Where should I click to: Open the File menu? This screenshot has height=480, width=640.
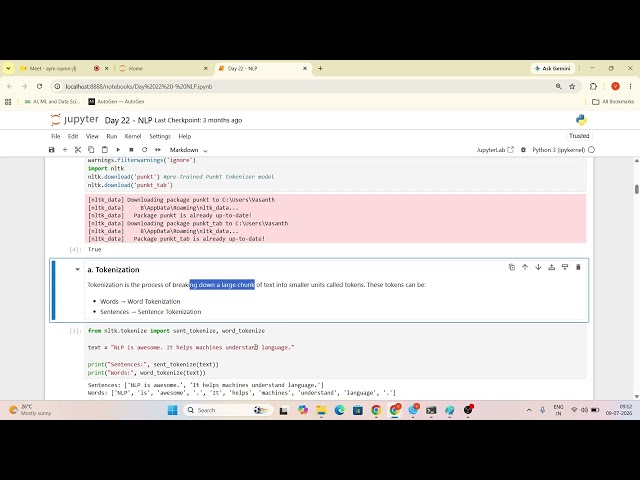pos(56,136)
